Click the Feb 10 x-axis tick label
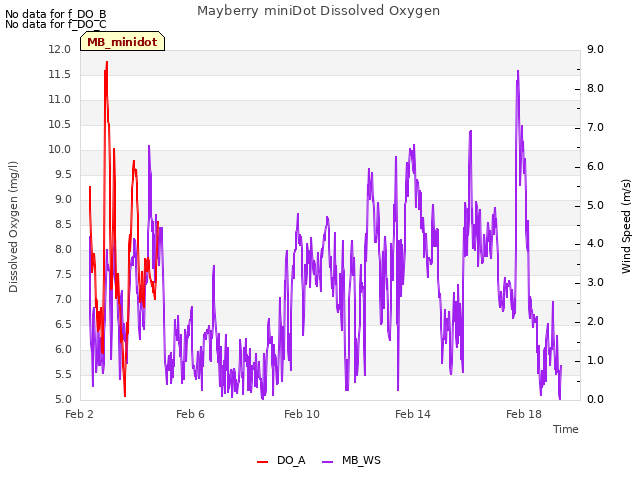 [302, 414]
